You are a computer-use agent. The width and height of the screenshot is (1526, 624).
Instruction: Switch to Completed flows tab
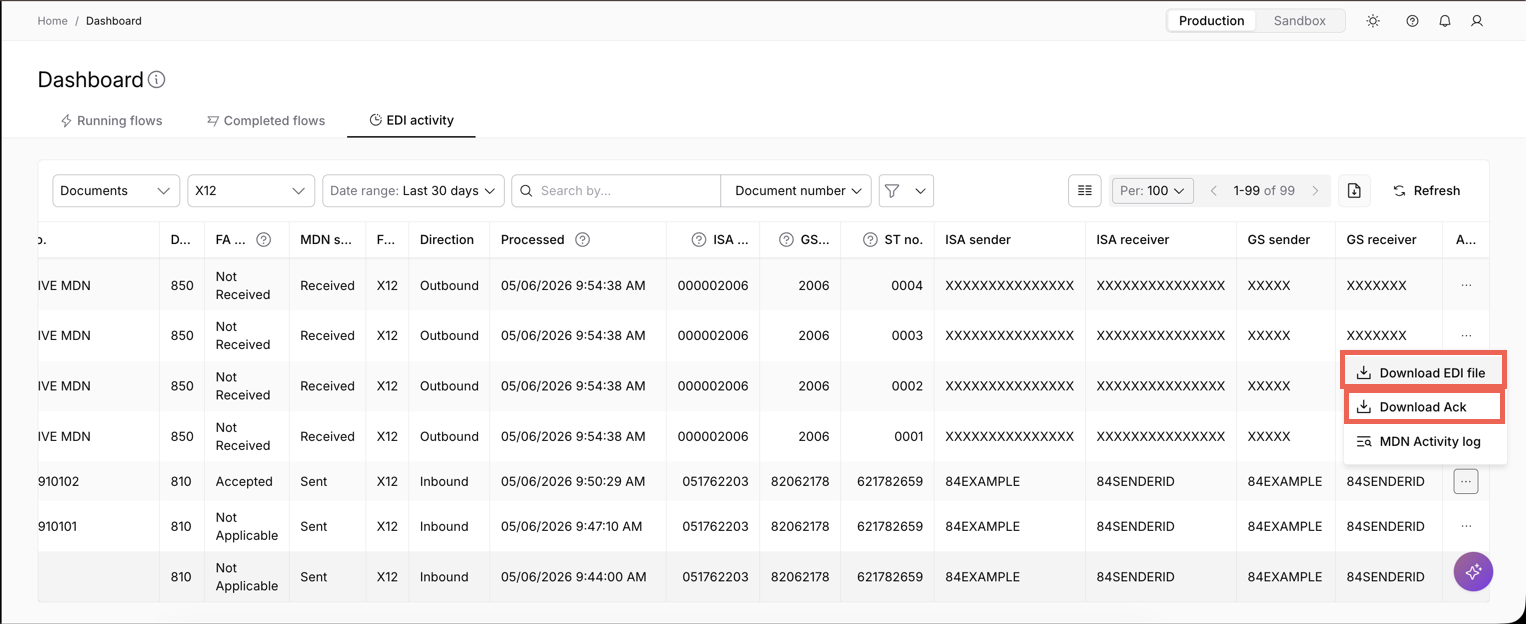click(x=266, y=121)
